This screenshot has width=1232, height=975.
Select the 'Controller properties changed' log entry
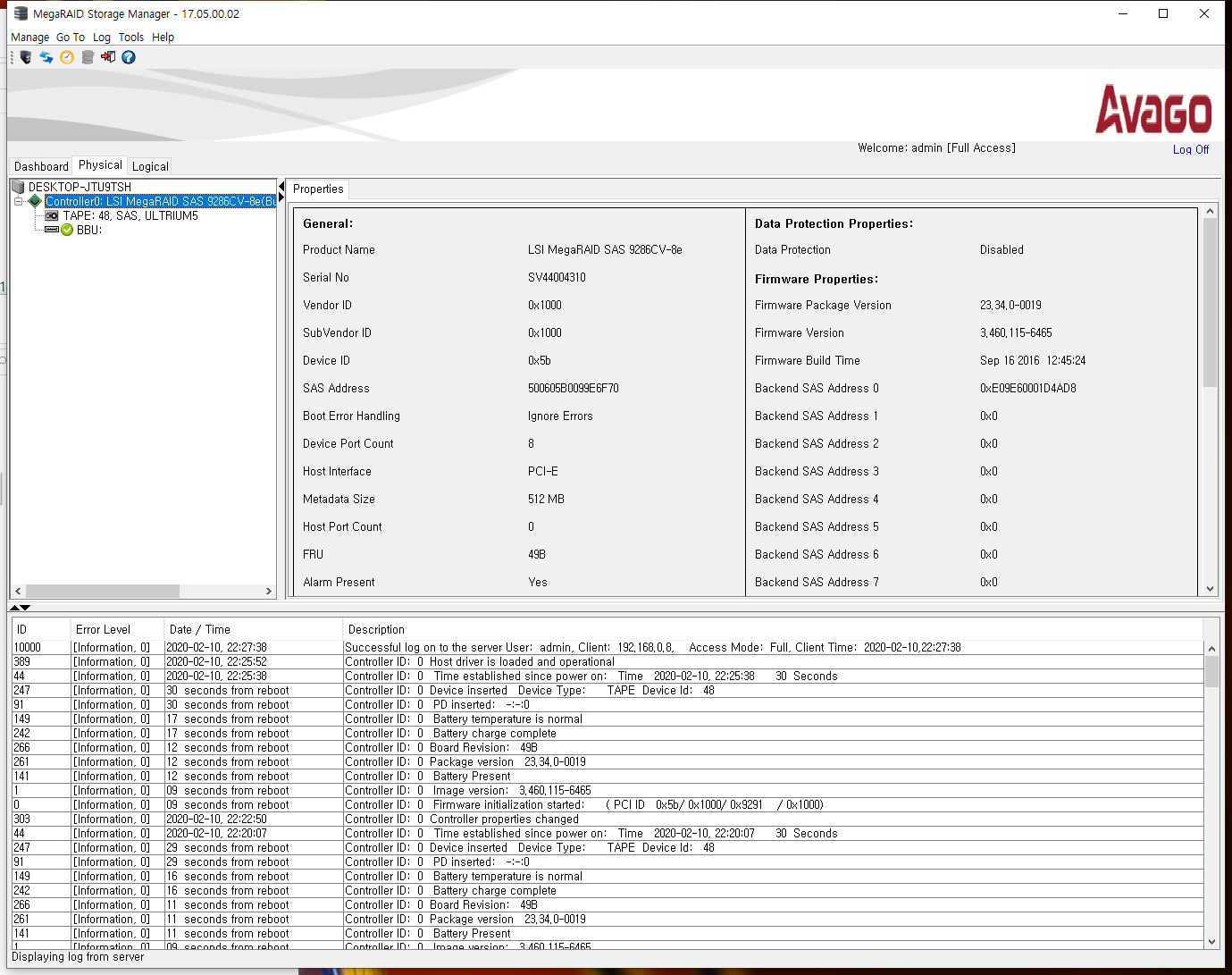coord(608,819)
